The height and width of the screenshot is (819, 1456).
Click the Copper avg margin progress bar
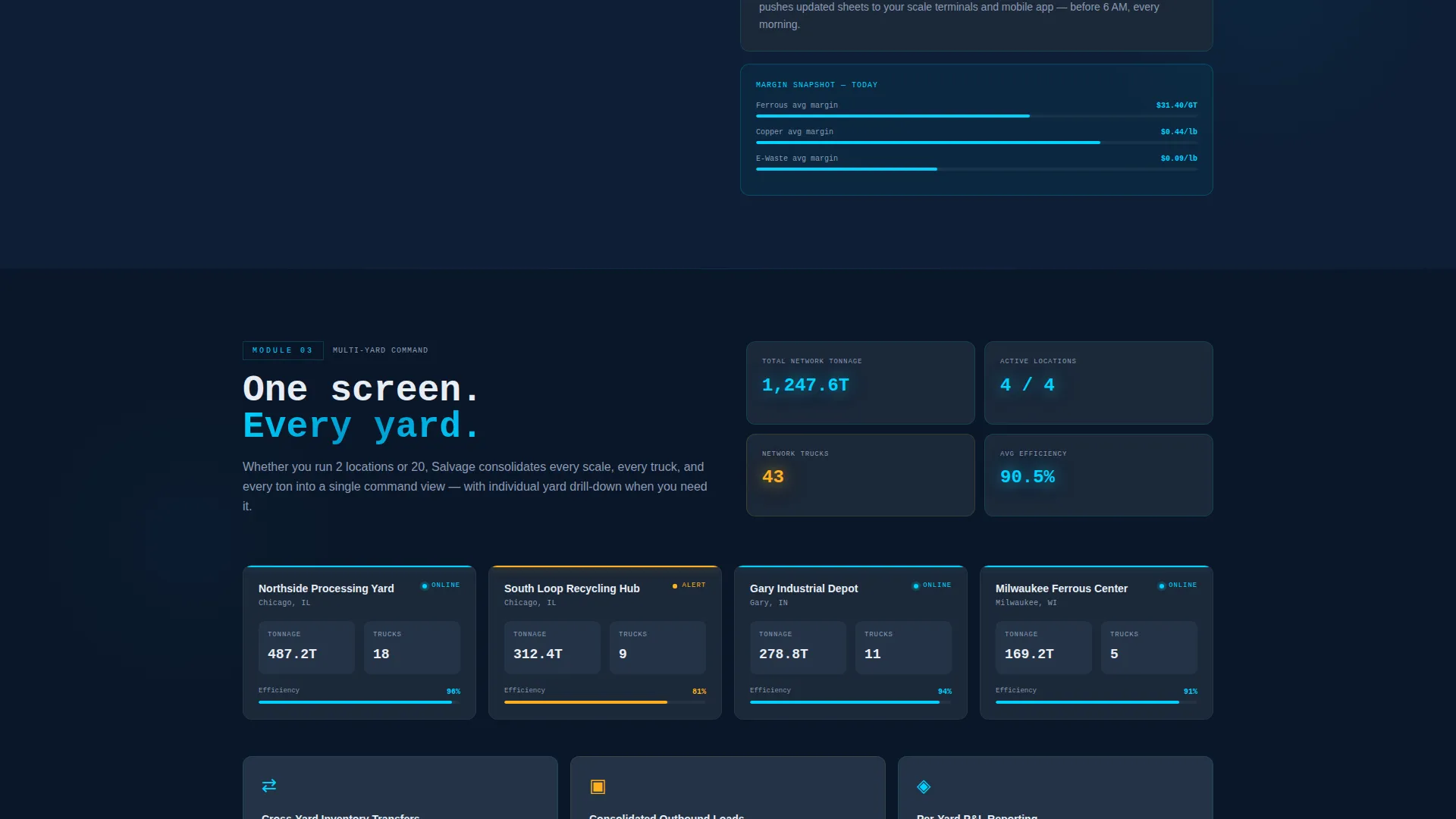[977, 143]
